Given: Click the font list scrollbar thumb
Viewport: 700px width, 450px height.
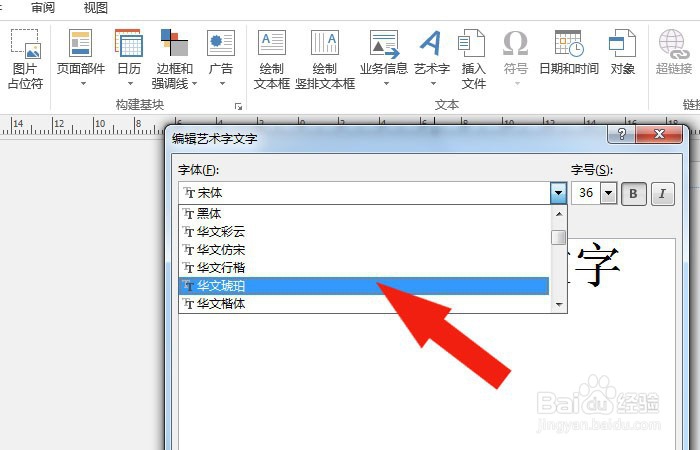Looking at the screenshot, I should pyautogui.click(x=558, y=237).
